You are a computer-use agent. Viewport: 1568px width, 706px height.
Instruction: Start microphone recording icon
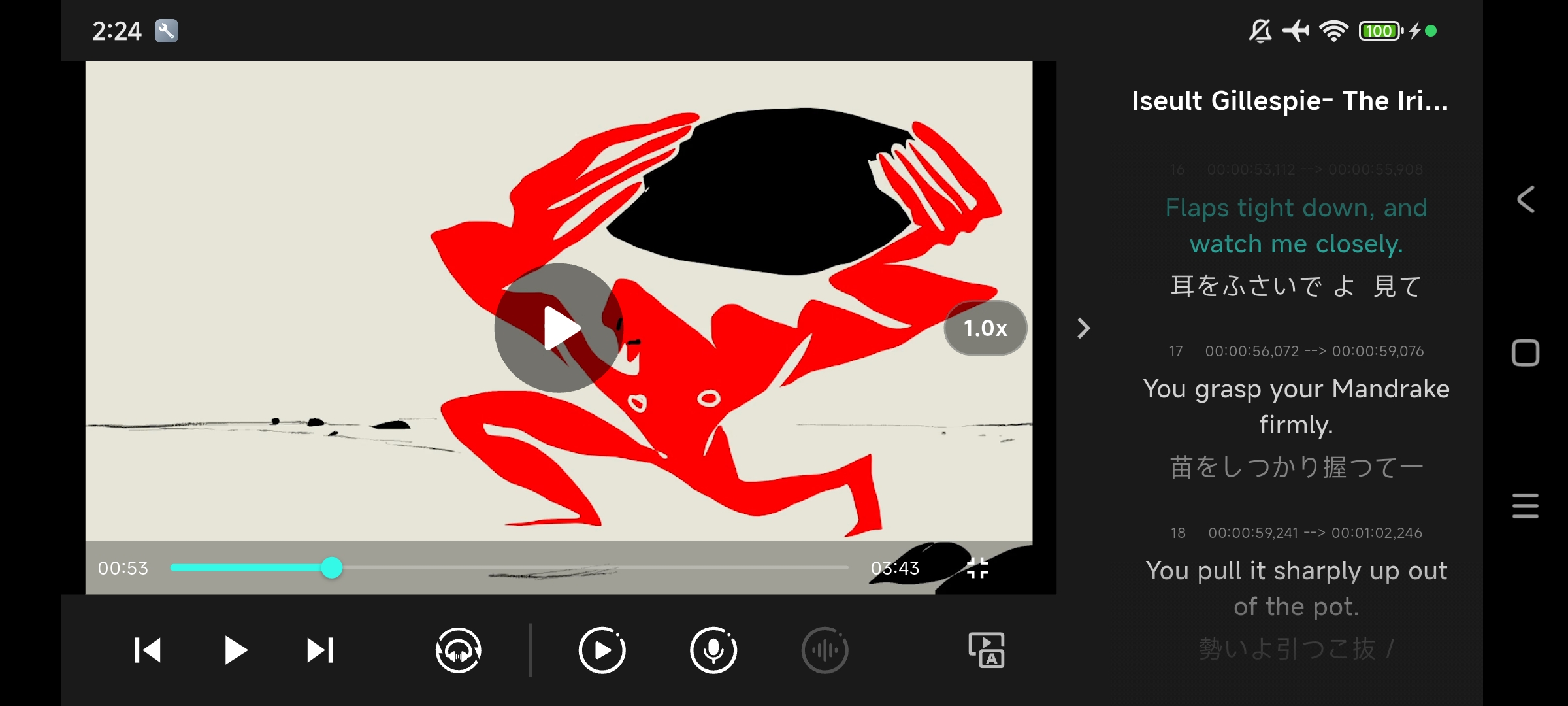pos(713,650)
